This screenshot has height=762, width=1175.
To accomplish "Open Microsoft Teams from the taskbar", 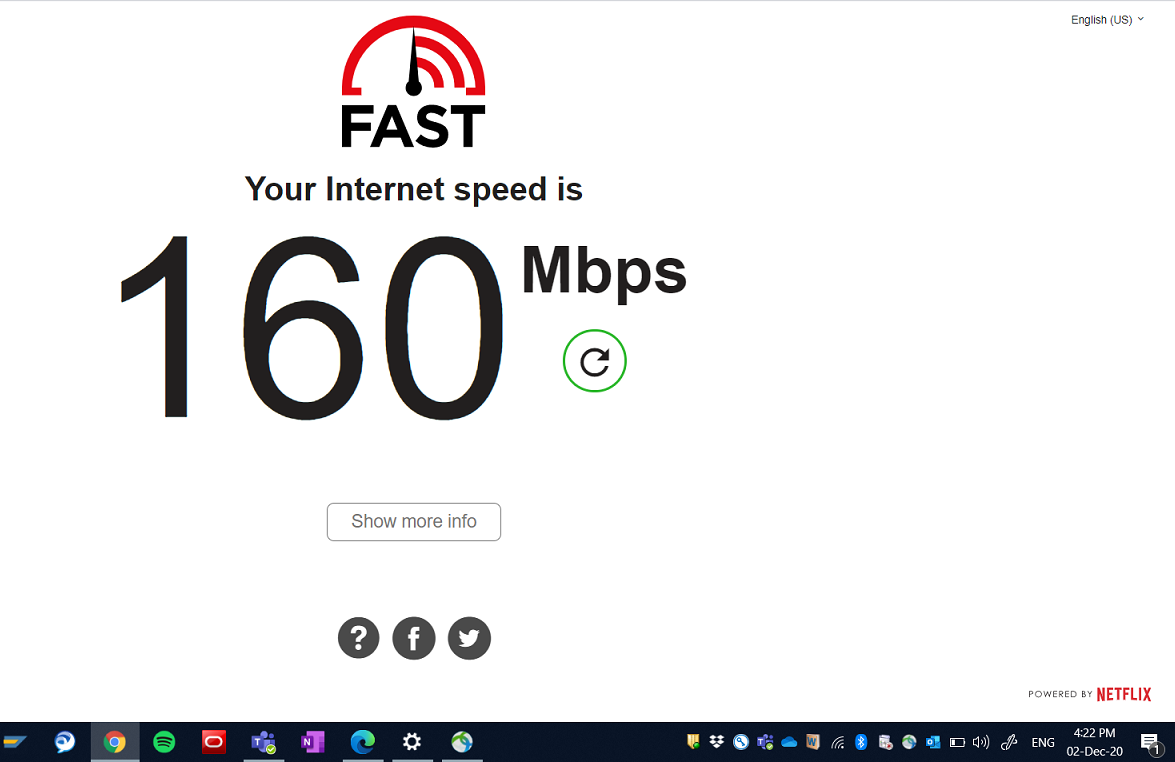I will 263,742.
